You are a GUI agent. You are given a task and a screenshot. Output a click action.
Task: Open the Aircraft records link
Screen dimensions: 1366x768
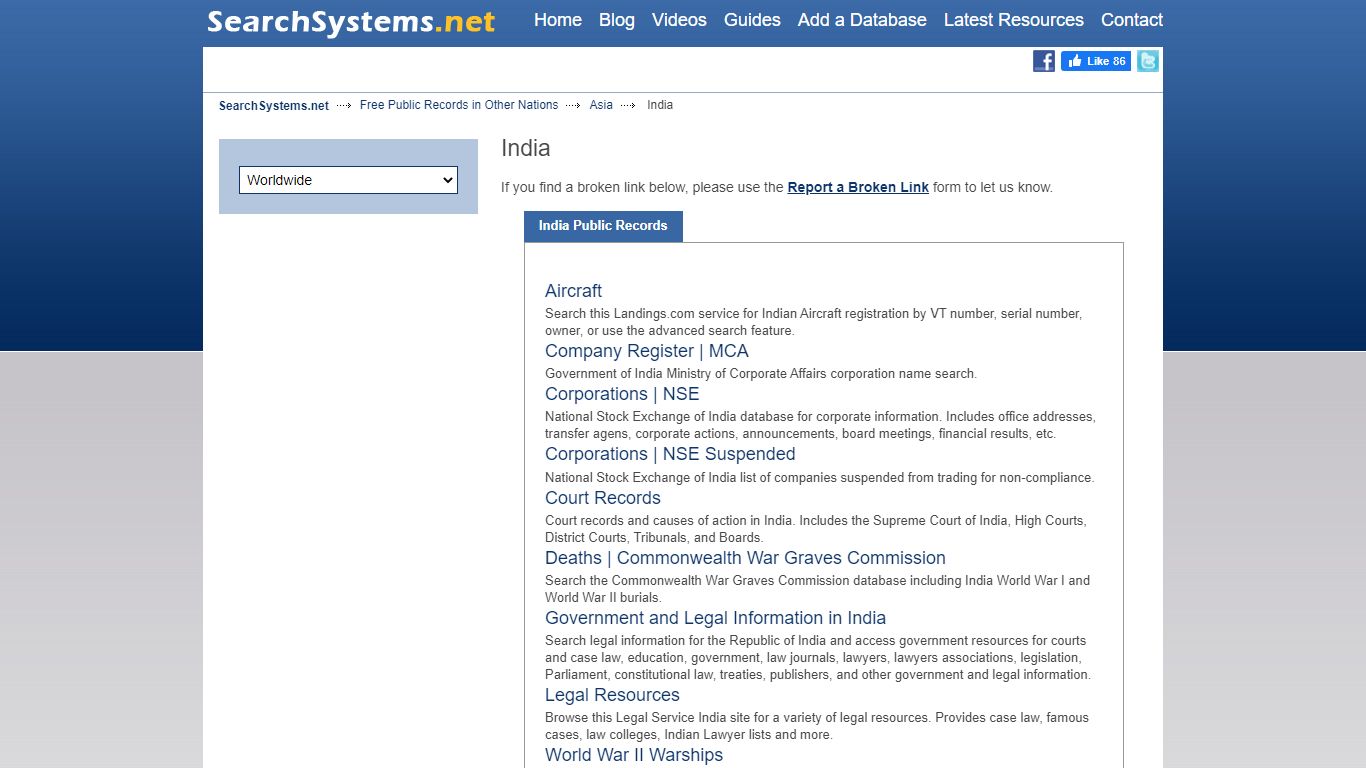[573, 291]
